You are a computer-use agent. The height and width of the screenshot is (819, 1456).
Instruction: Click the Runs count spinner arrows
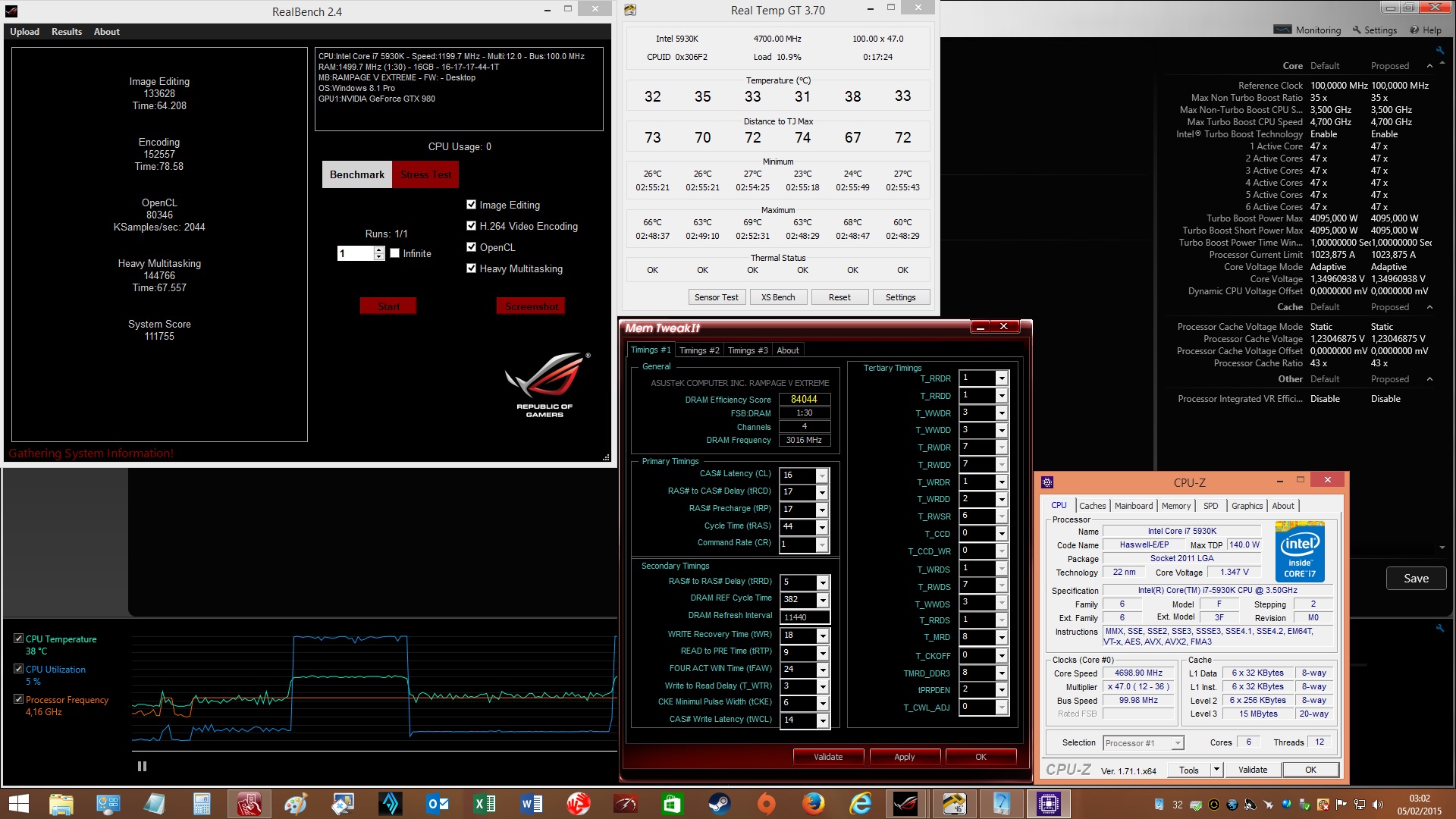(379, 253)
